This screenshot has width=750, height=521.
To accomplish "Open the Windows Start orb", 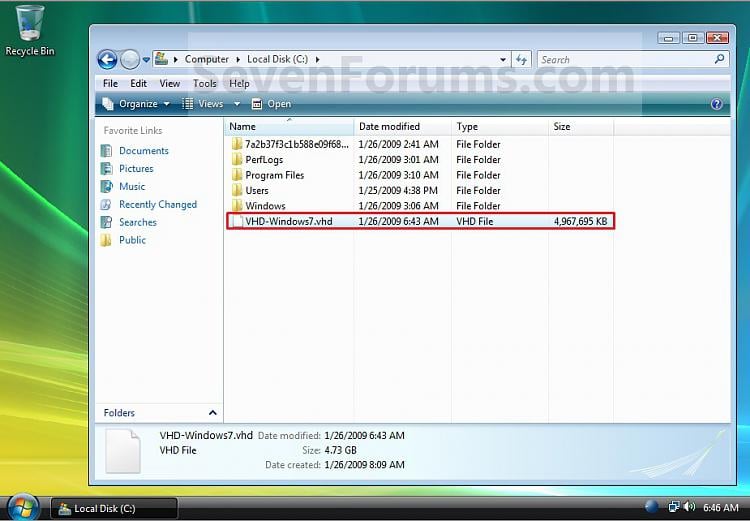I will (x=22, y=508).
